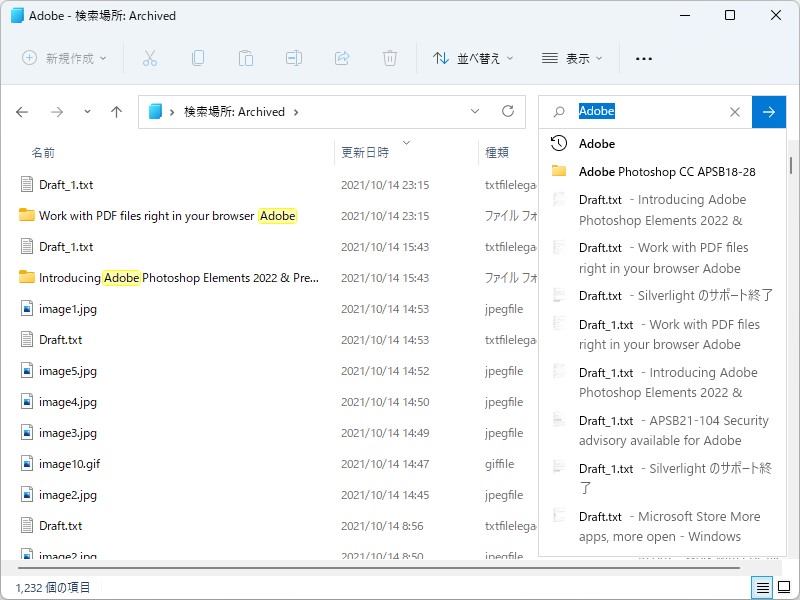Select Draft_1.txt APSB21-104 Security advisory suggestion
The height and width of the screenshot is (600, 800).
pyautogui.click(x=662, y=430)
